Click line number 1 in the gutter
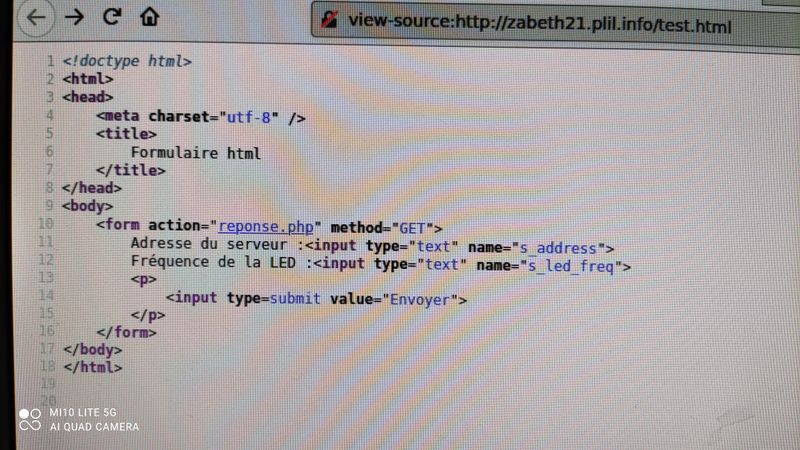Viewport: 800px width, 450px height. pos(50,61)
